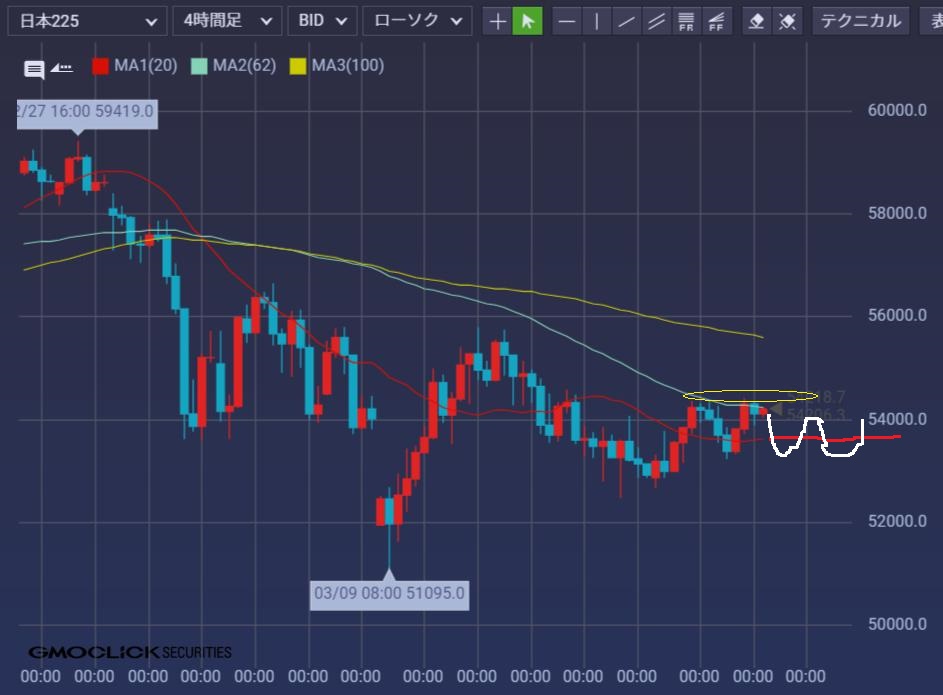
Task: Choose the Fibonacci retracement (FR) tool
Action: (x=686, y=20)
